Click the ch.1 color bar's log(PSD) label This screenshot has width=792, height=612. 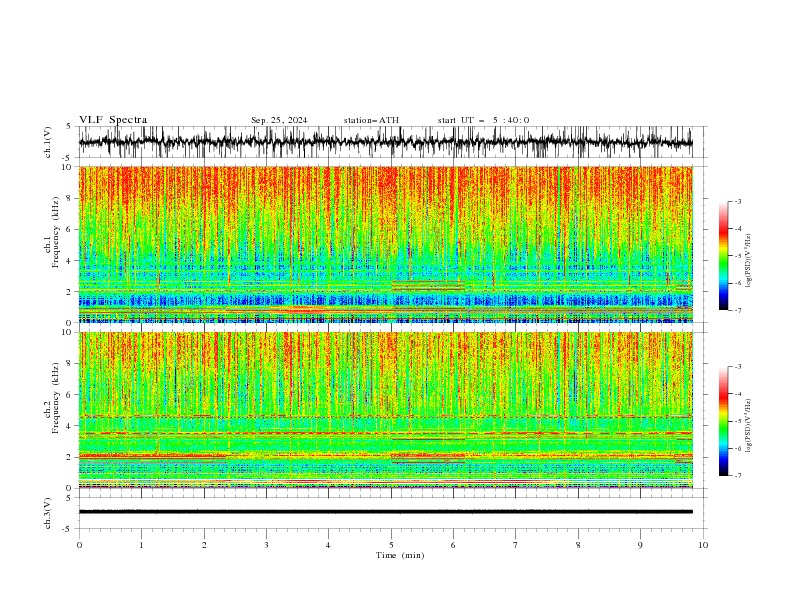pos(749,261)
